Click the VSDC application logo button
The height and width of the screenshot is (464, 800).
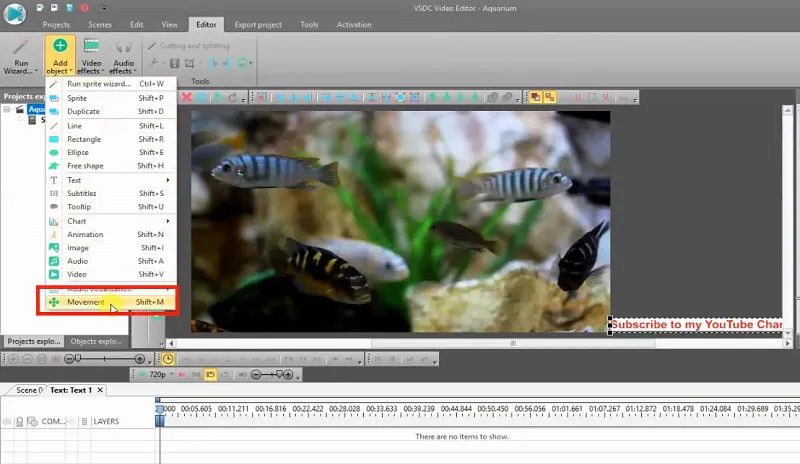coord(14,13)
